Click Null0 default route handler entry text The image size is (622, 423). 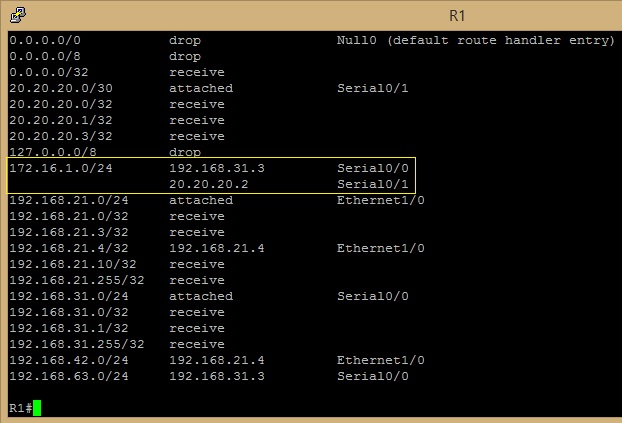point(476,40)
